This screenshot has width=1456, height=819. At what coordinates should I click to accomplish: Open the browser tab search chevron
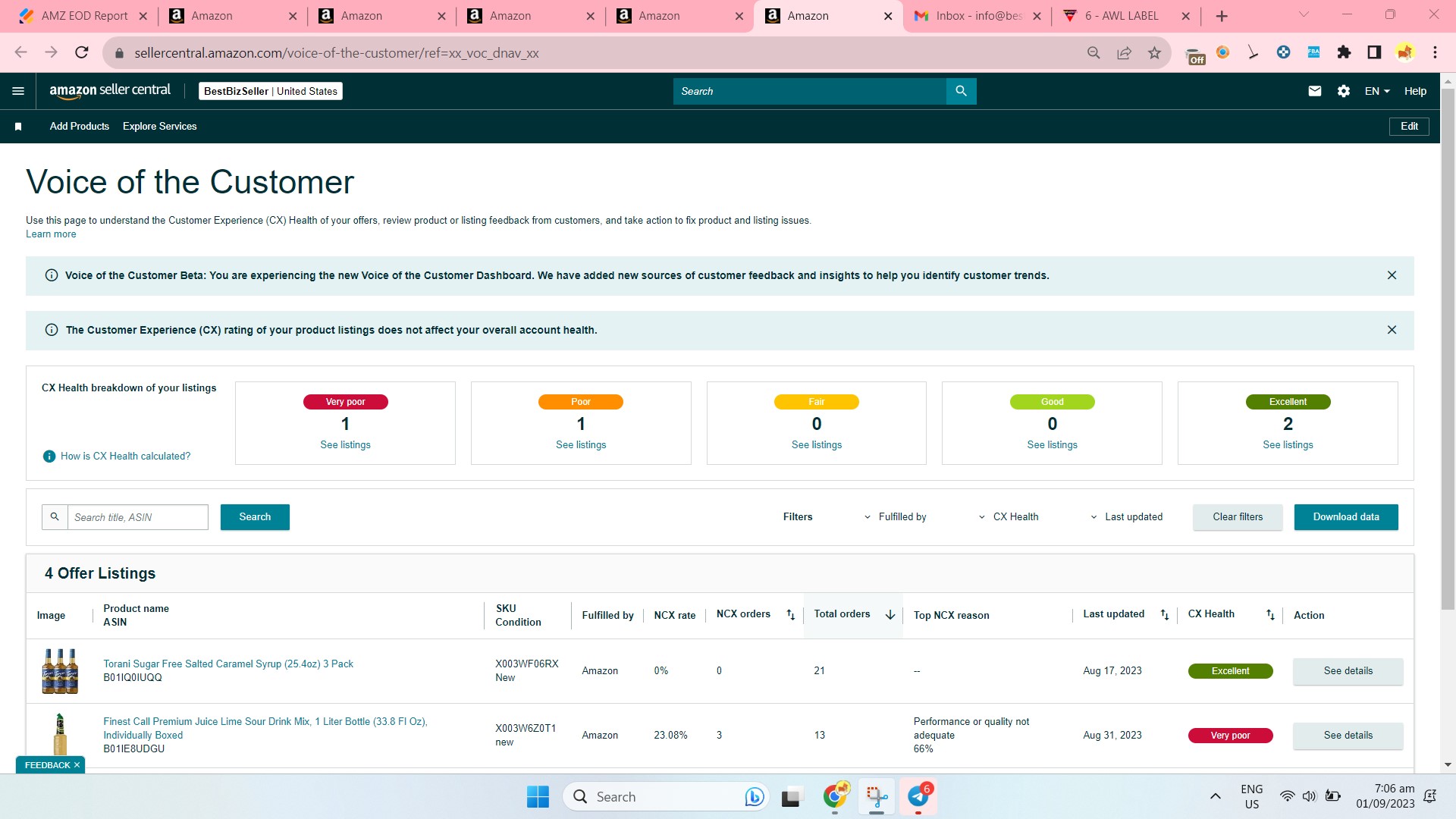point(1304,14)
